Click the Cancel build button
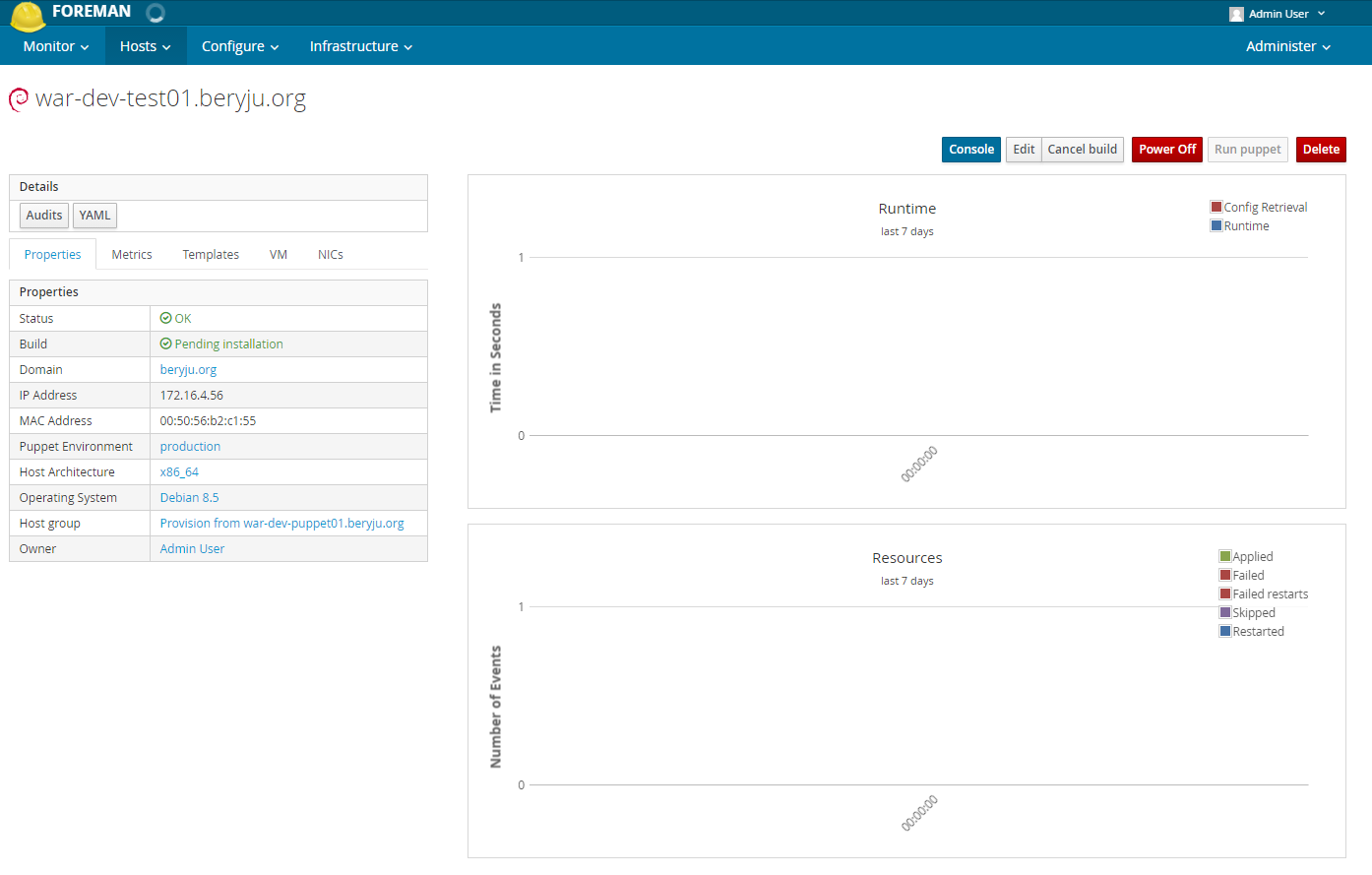Image resolution: width=1372 pixels, height=875 pixels. coord(1083,150)
